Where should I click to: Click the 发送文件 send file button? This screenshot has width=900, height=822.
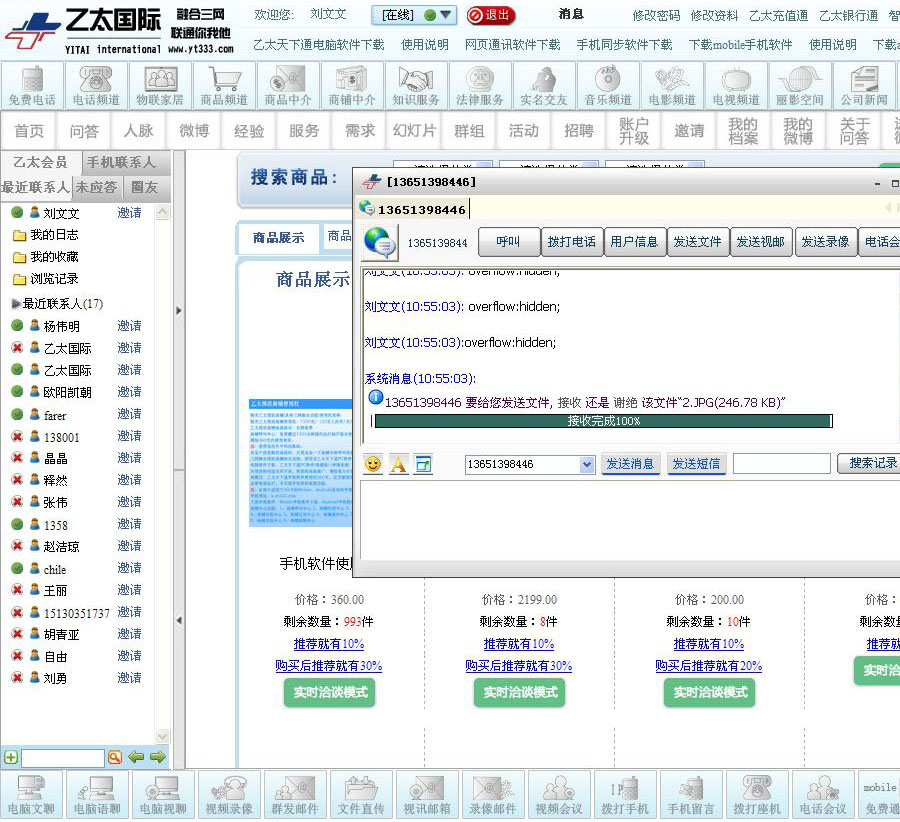[697, 242]
